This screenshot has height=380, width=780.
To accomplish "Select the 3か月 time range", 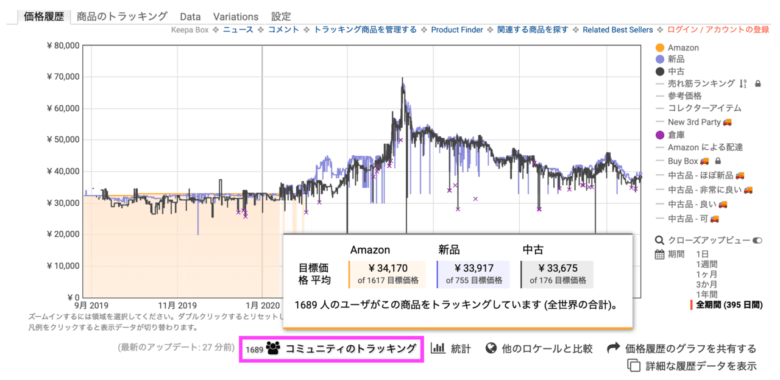I will coord(706,284).
